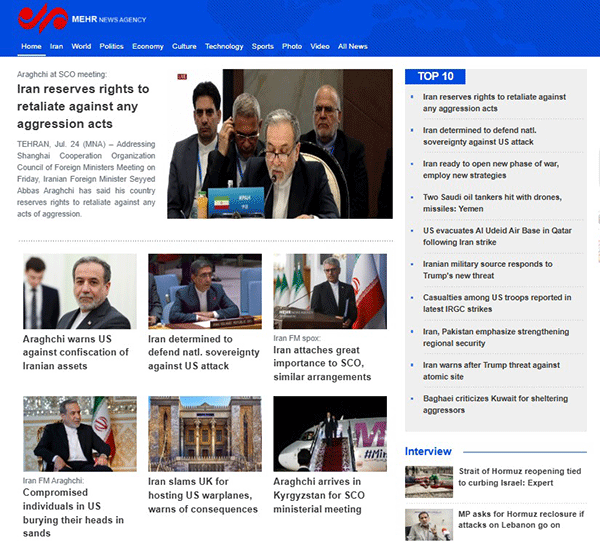Click the 'Araghchi at SCO meeting:' kicker
The height and width of the screenshot is (543, 600).
coord(62,74)
